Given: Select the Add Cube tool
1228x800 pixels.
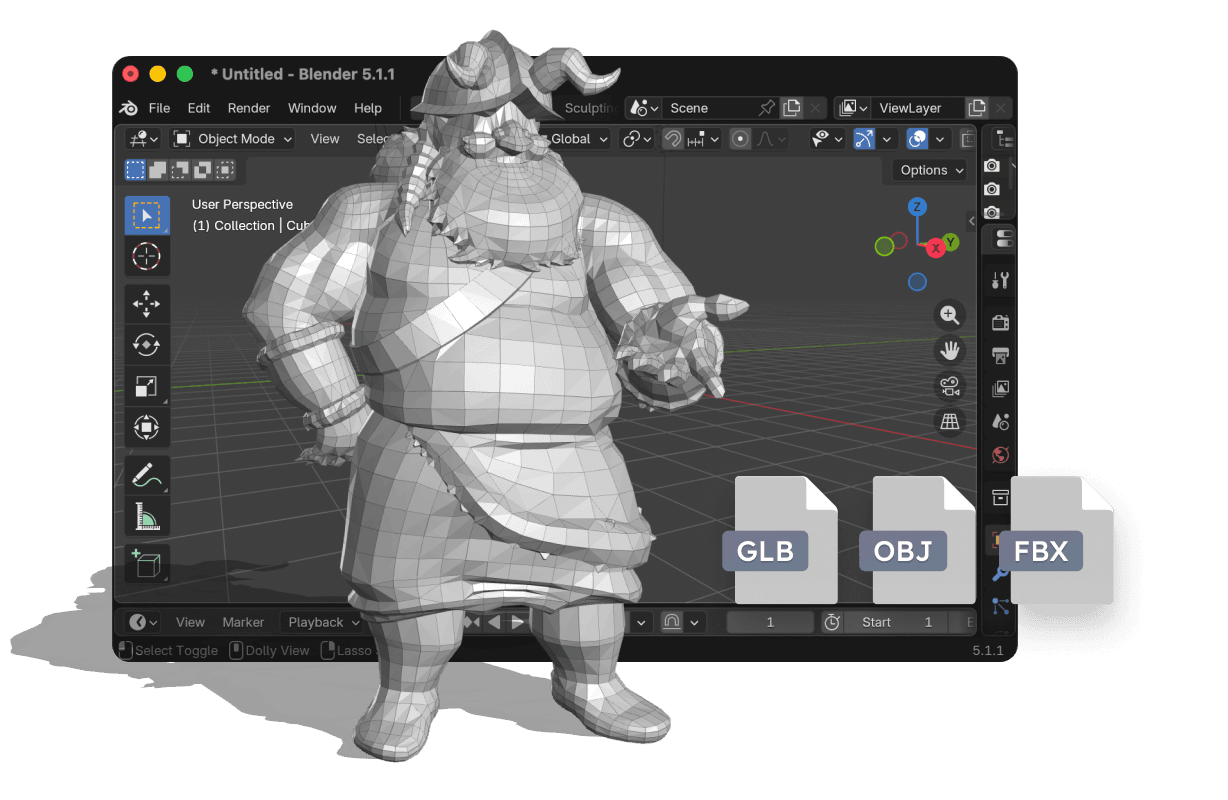Looking at the screenshot, I should 147,563.
